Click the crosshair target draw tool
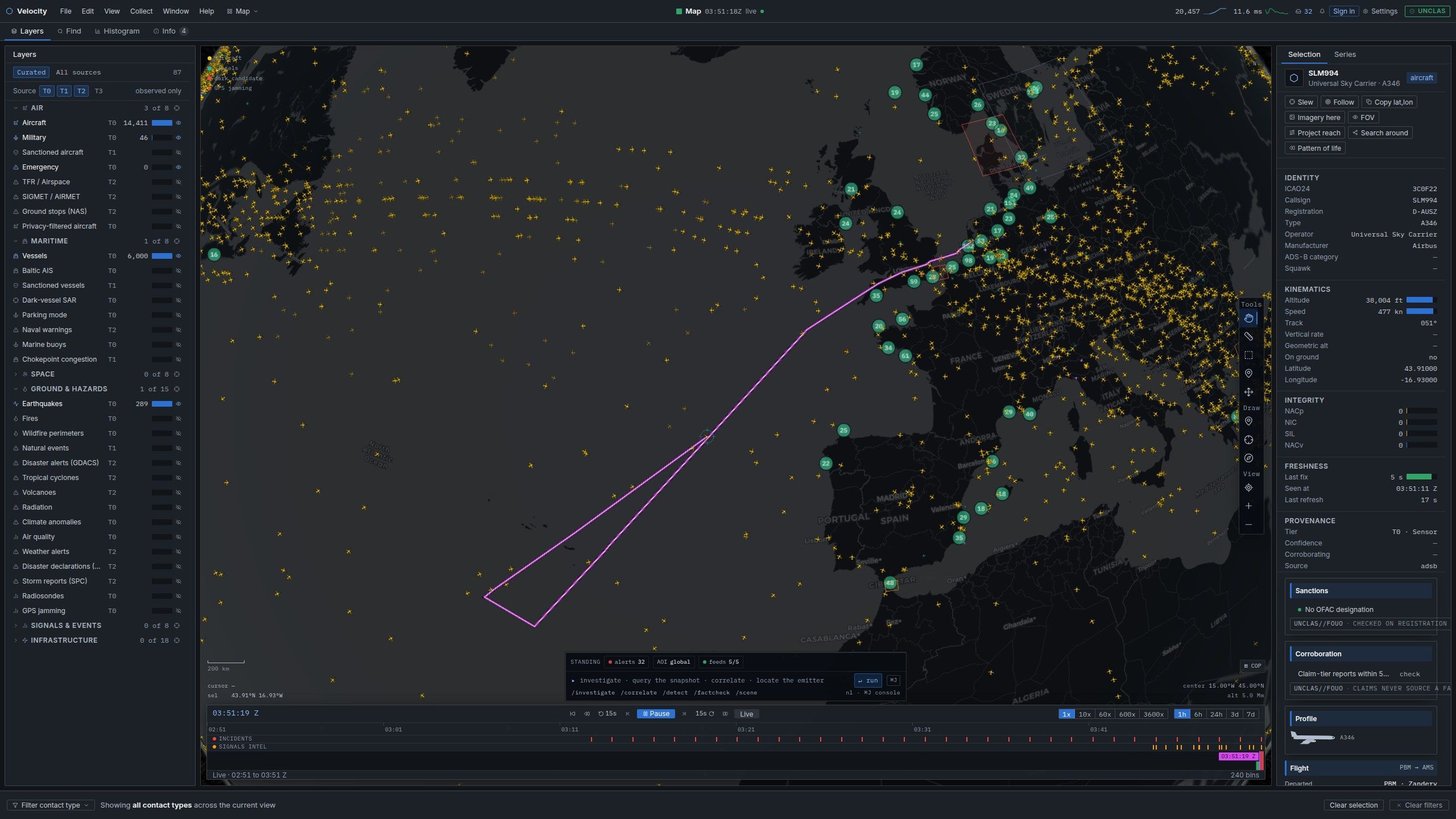The height and width of the screenshot is (819, 1456). click(1248, 440)
